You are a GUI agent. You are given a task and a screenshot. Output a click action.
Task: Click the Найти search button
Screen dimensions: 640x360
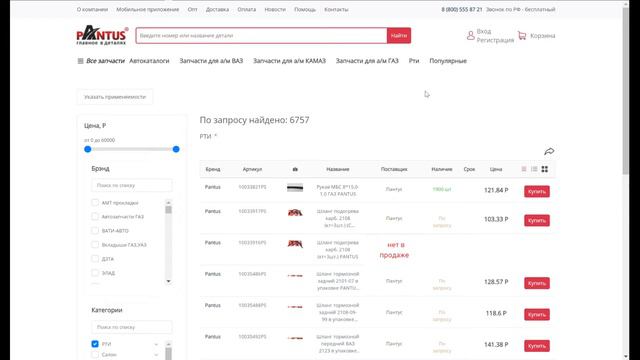pos(399,36)
